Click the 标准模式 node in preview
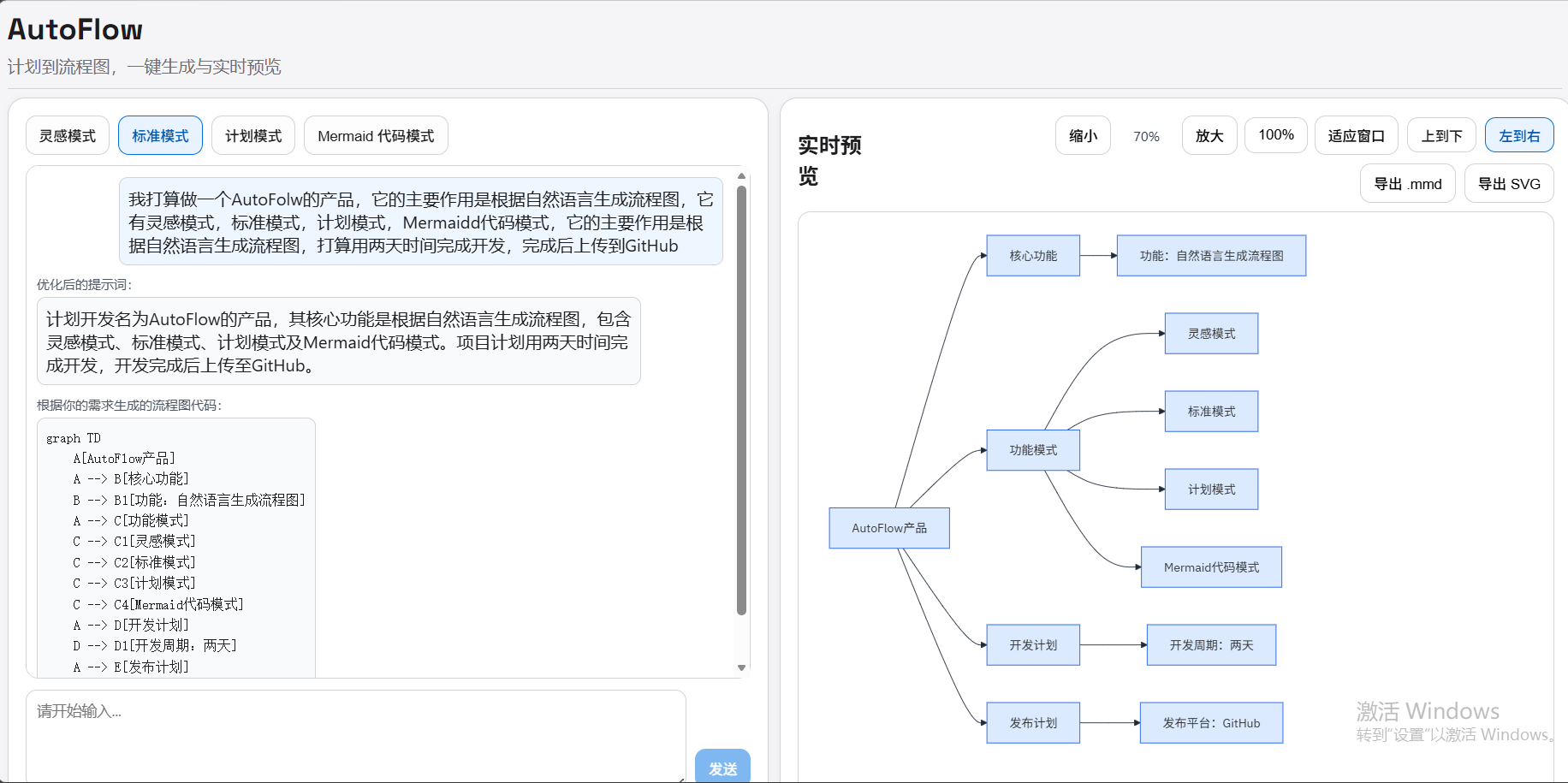This screenshot has width=1568, height=783. point(1211,412)
